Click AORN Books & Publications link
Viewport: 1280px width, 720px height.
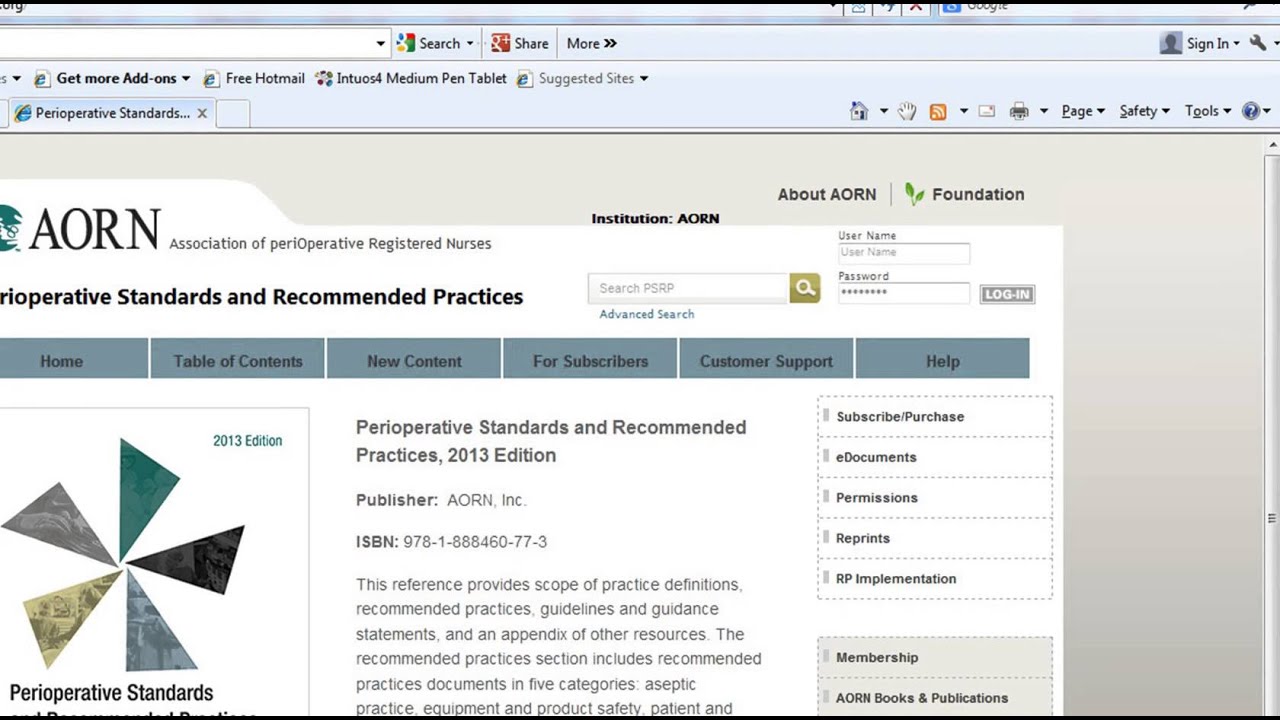coord(922,698)
